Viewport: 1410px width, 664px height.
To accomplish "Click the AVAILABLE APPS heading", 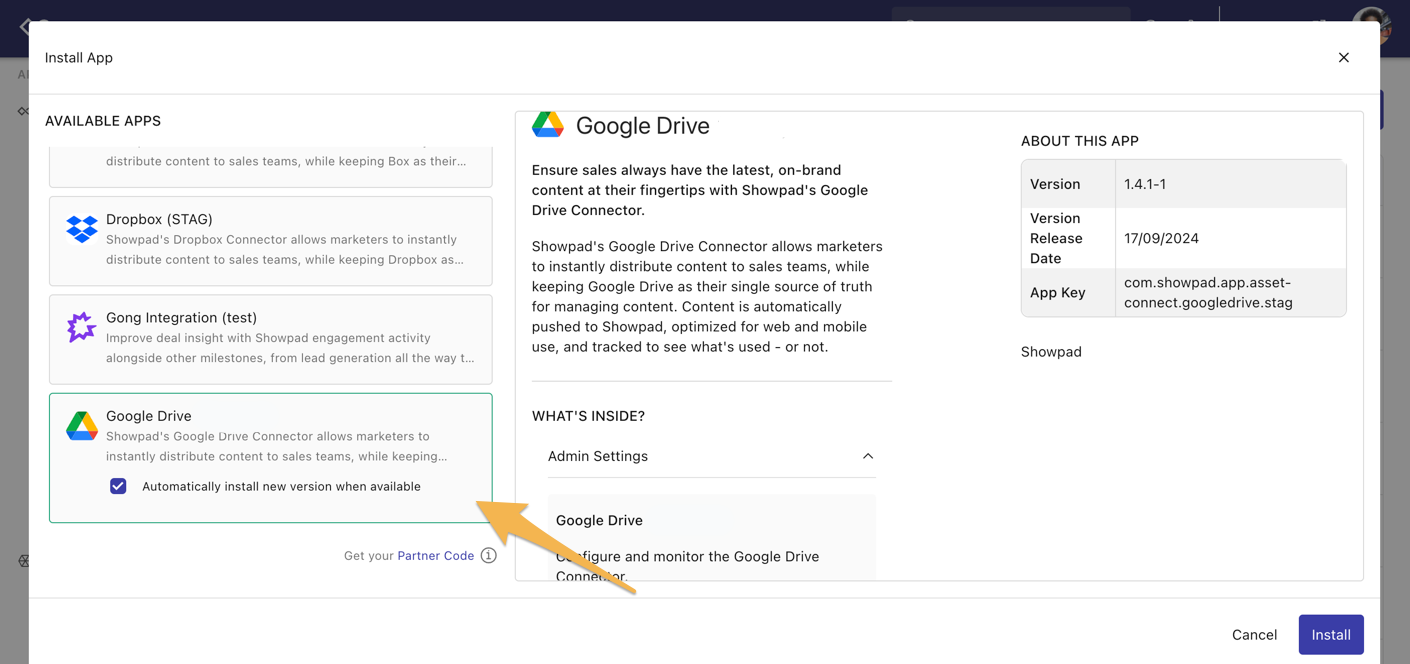I will coord(103,121).
